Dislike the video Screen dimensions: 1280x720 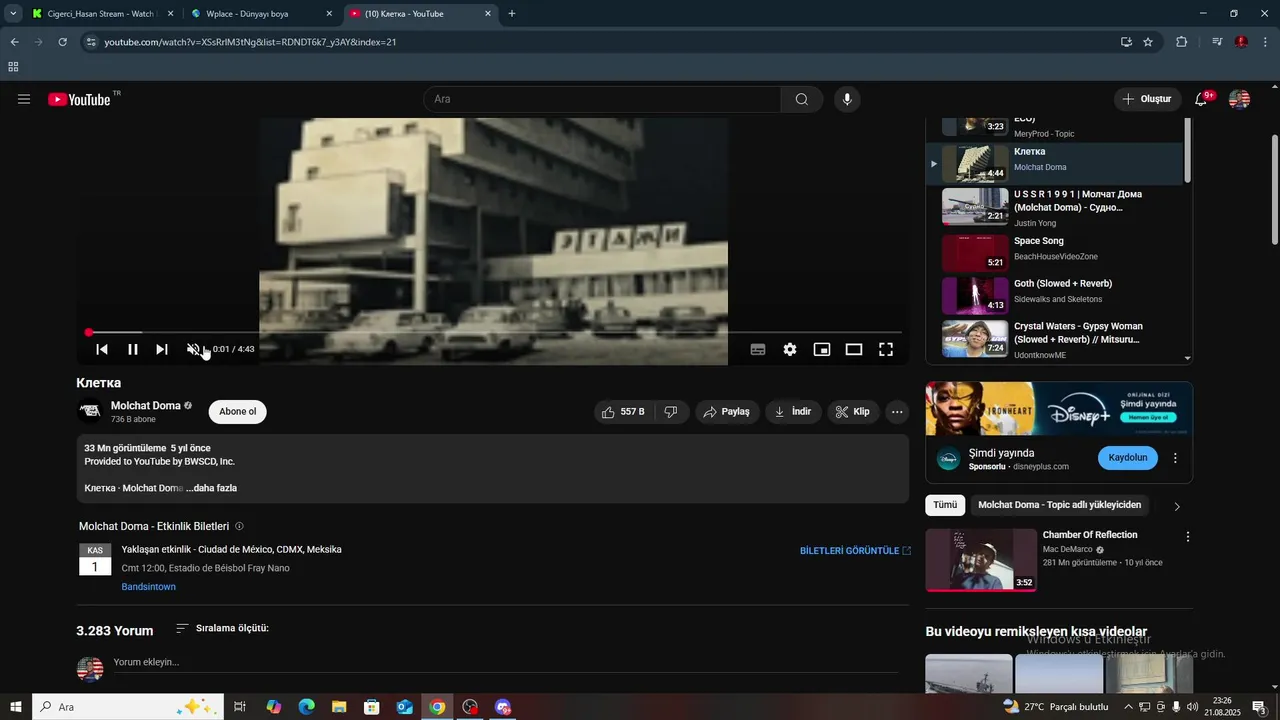click(x=672, y=412)
